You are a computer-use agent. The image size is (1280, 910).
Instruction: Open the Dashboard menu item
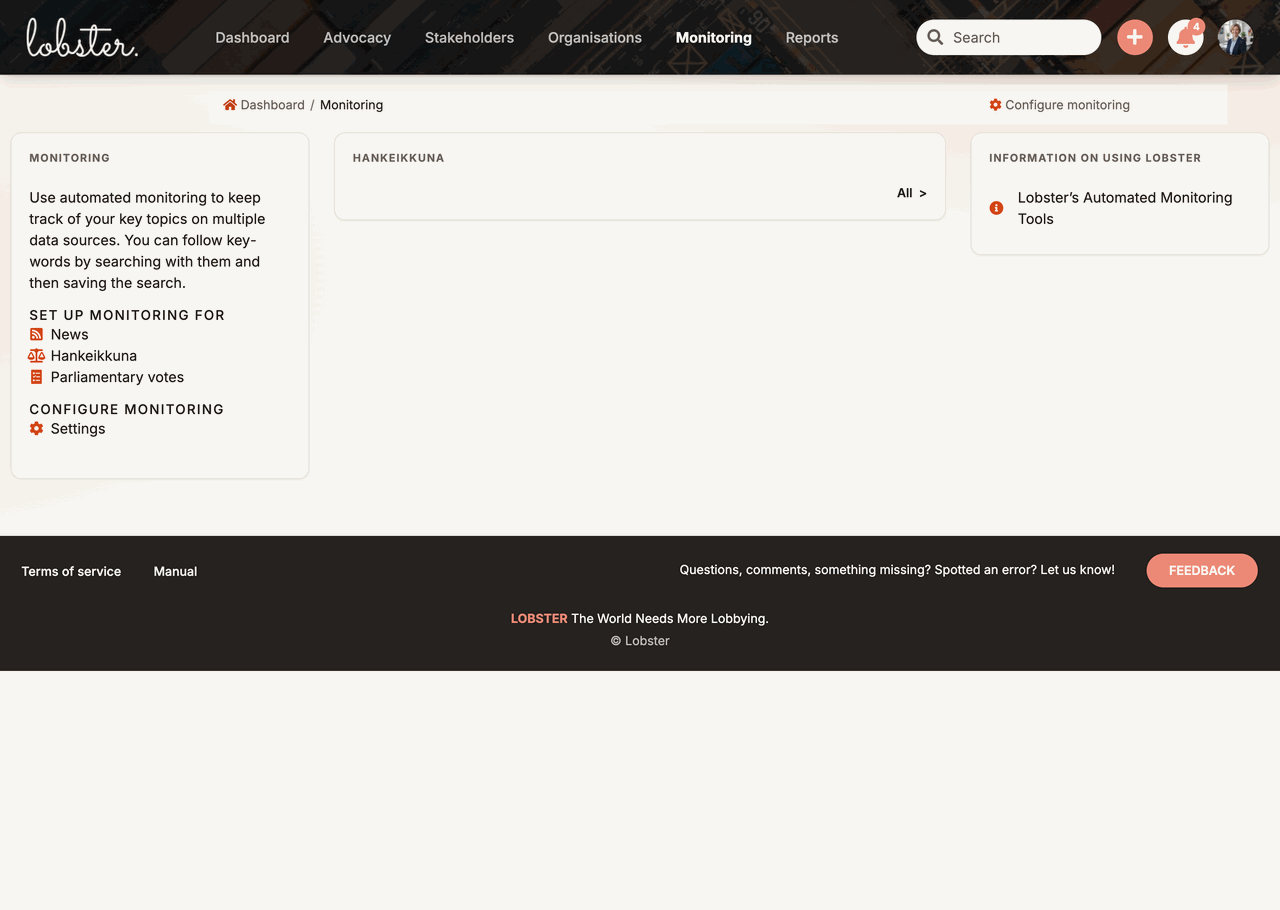pyautogui.click(x=252, y=38)
